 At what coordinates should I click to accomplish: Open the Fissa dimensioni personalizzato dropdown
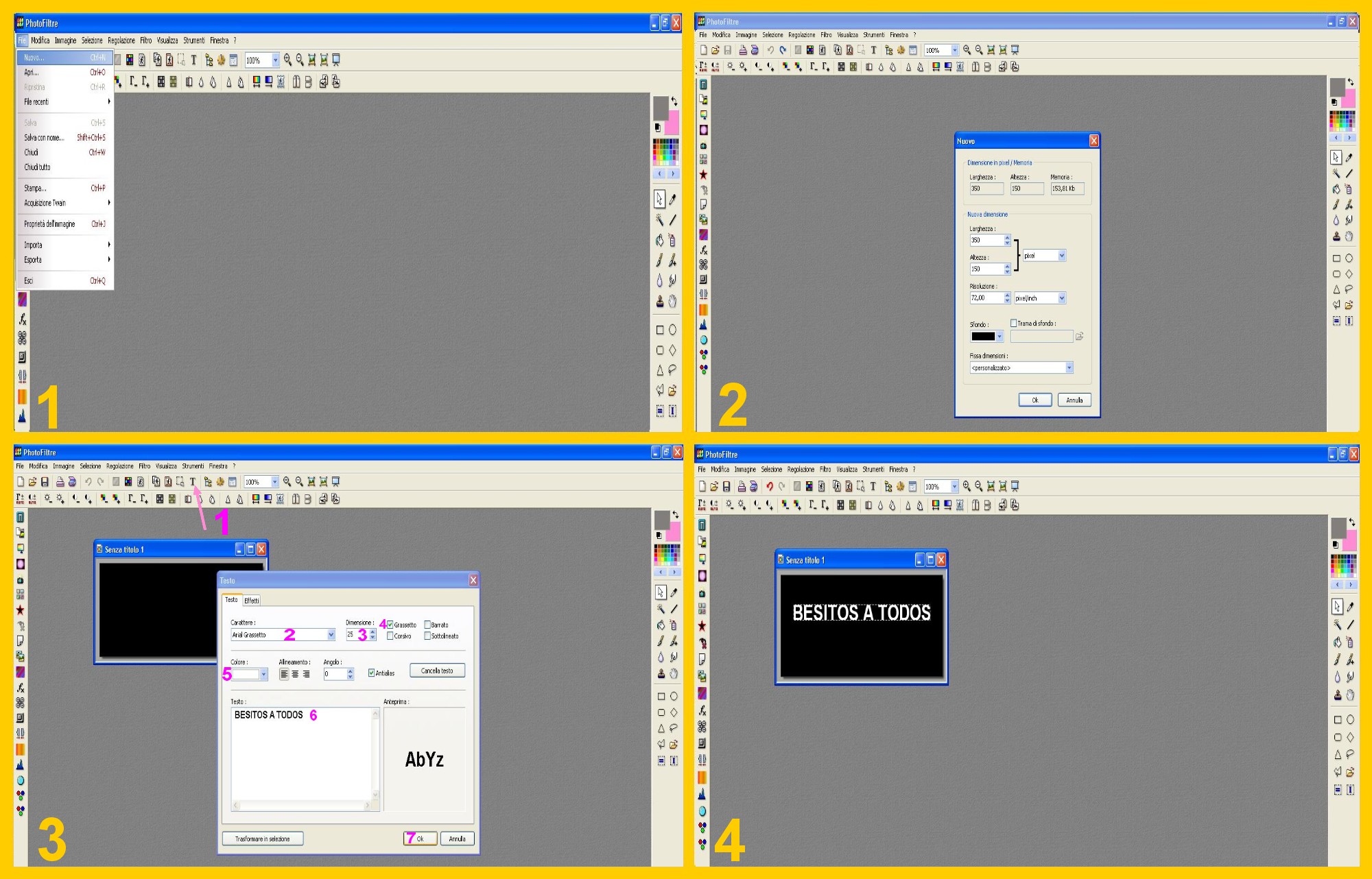[1069, 368]
